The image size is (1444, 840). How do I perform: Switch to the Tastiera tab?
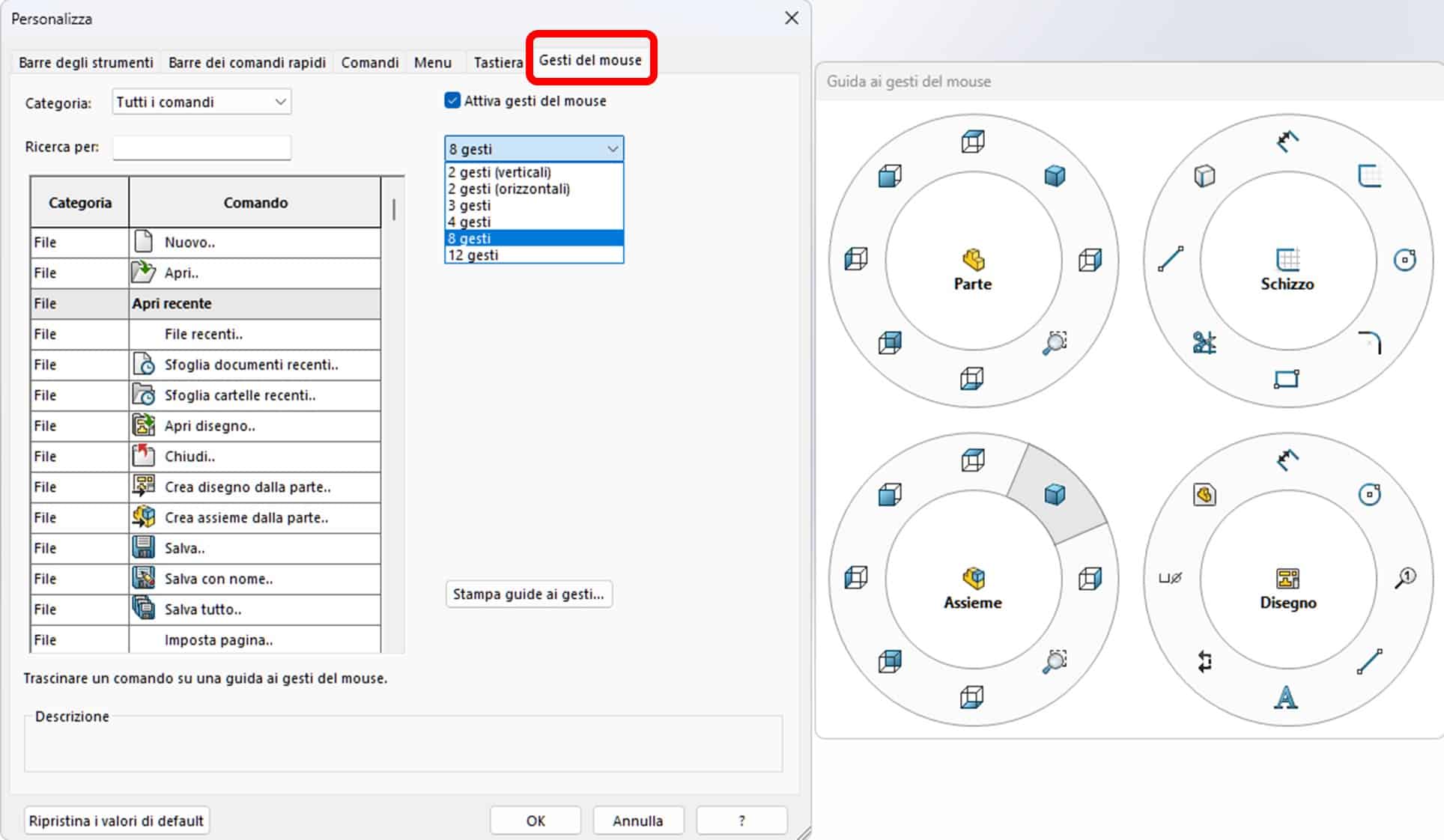[x=497, y=62]
